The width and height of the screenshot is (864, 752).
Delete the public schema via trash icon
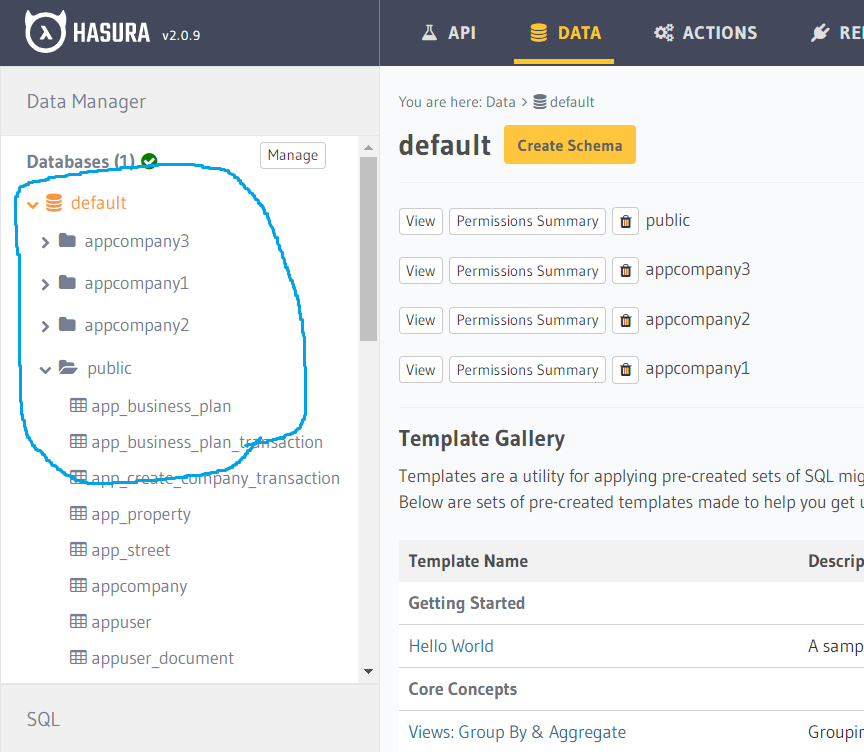point(625,221)
